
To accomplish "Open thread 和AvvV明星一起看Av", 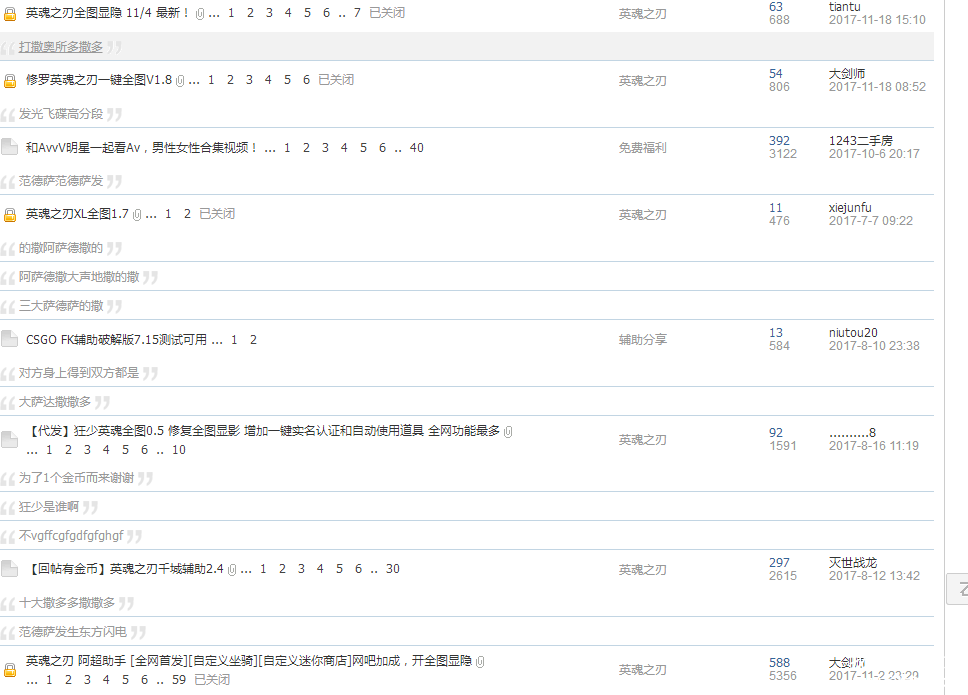I will coord(141,148).
